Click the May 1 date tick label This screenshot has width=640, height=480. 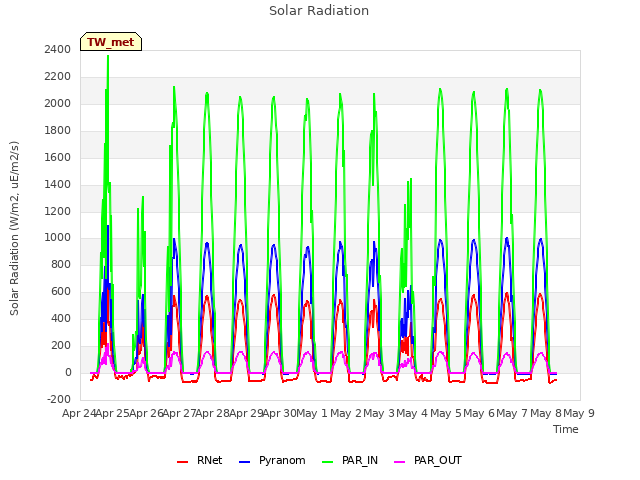[x=312, y=413]
